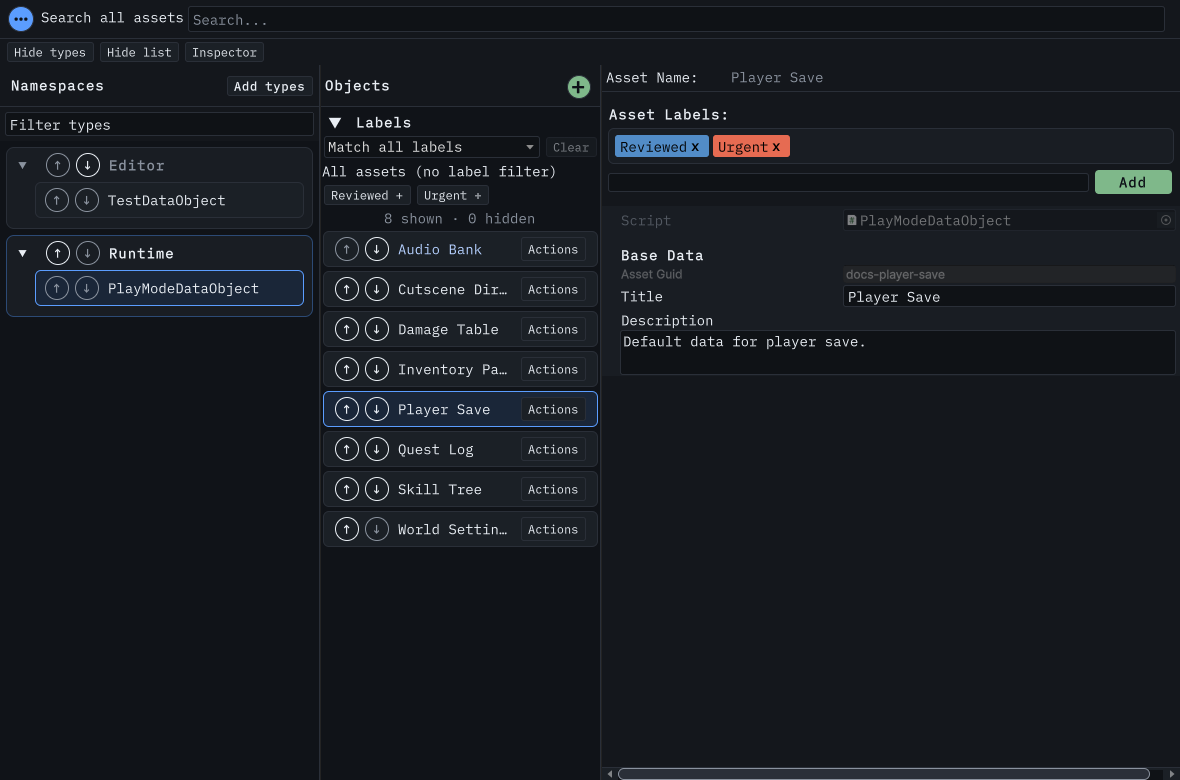Move Quest Log down arrow
The width and height of the screenshot is (1180, 780).
pyautogui.click(x=377, y=449)
